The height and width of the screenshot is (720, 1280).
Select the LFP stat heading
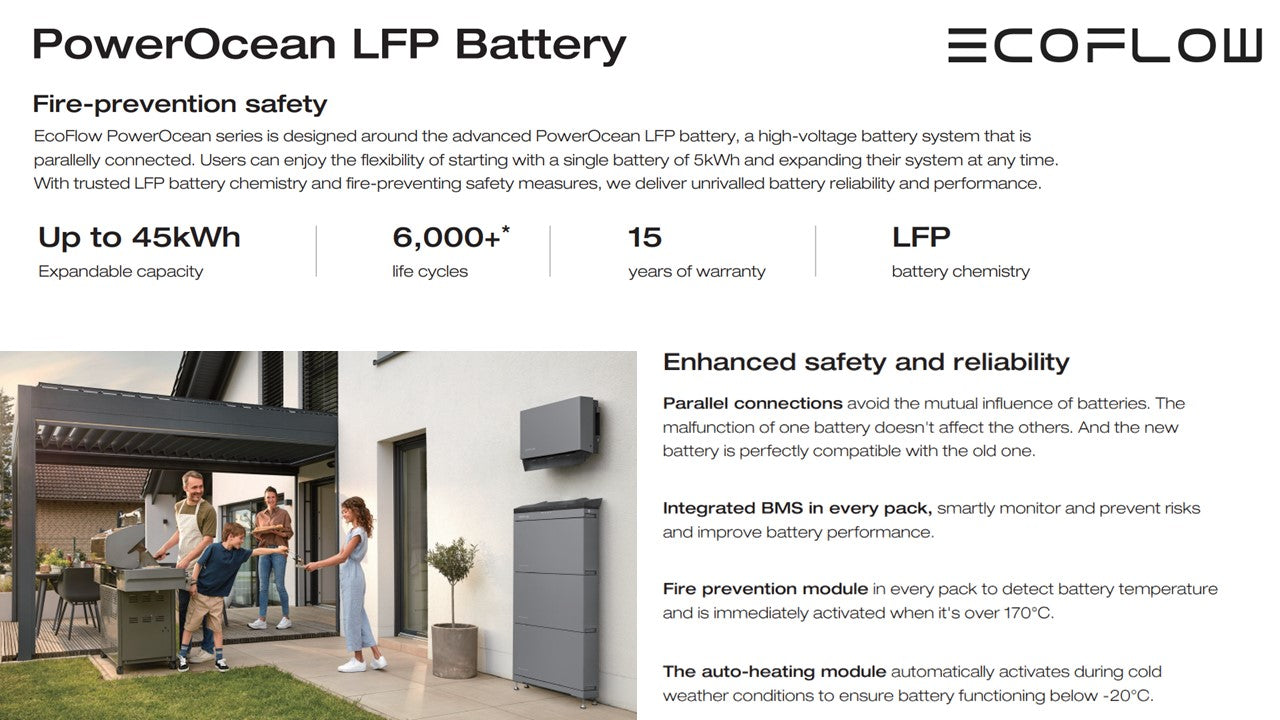[920, 238]
